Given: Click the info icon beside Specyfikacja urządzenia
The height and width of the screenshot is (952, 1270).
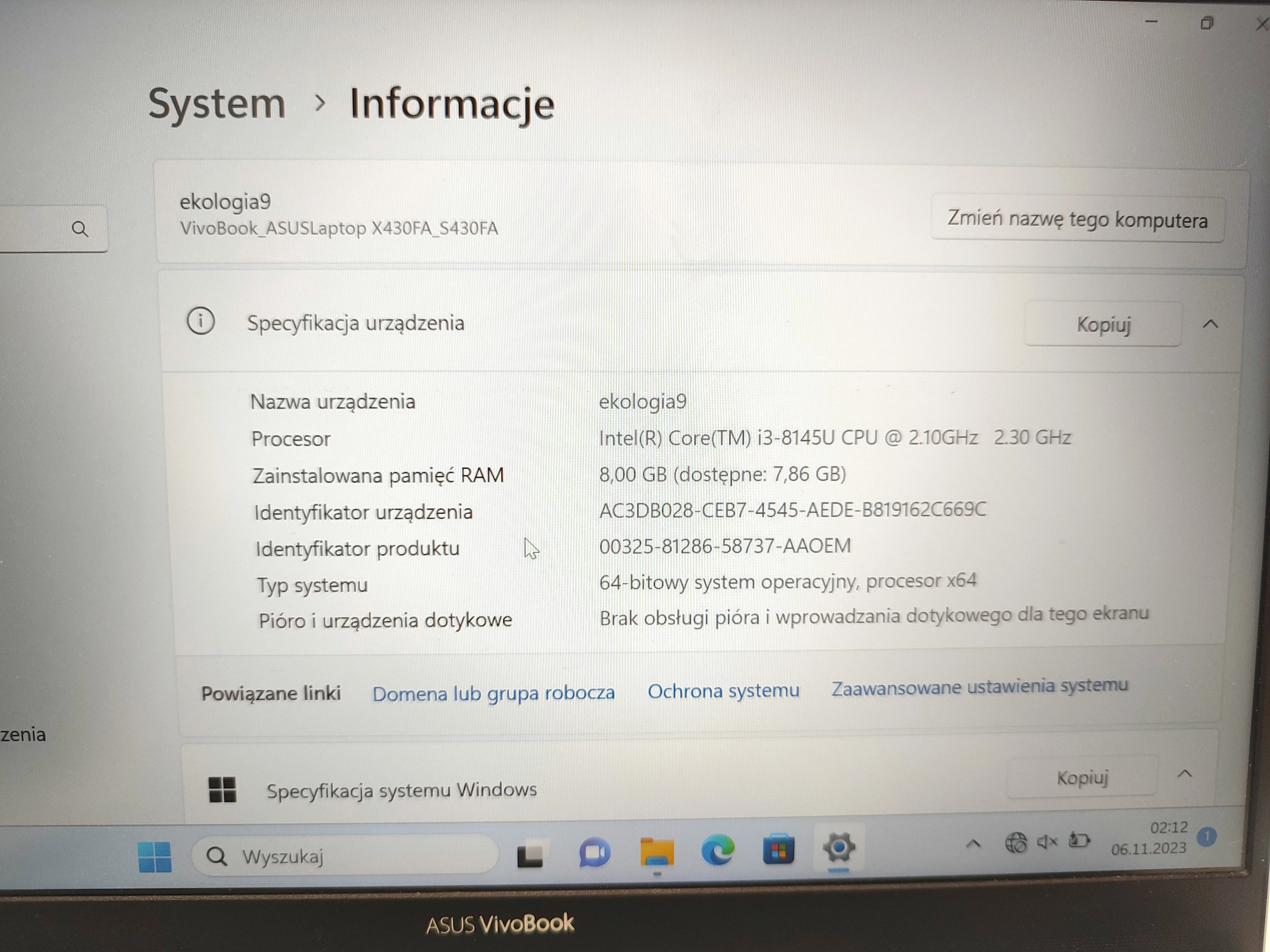Looking at the screenshot, I should [200, 321].
